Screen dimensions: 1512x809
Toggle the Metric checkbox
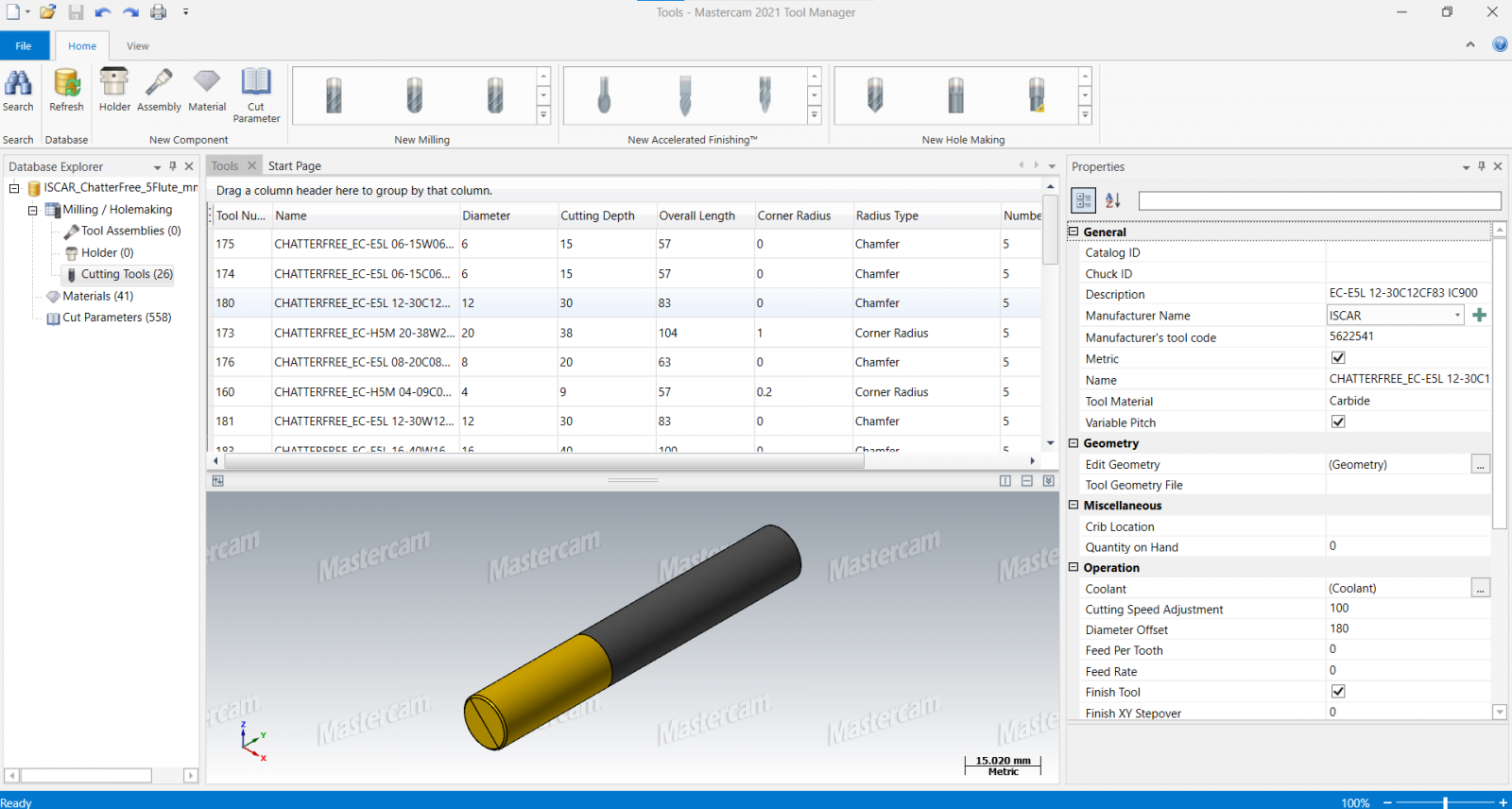pyautogui.click(x=1338, y=358)
